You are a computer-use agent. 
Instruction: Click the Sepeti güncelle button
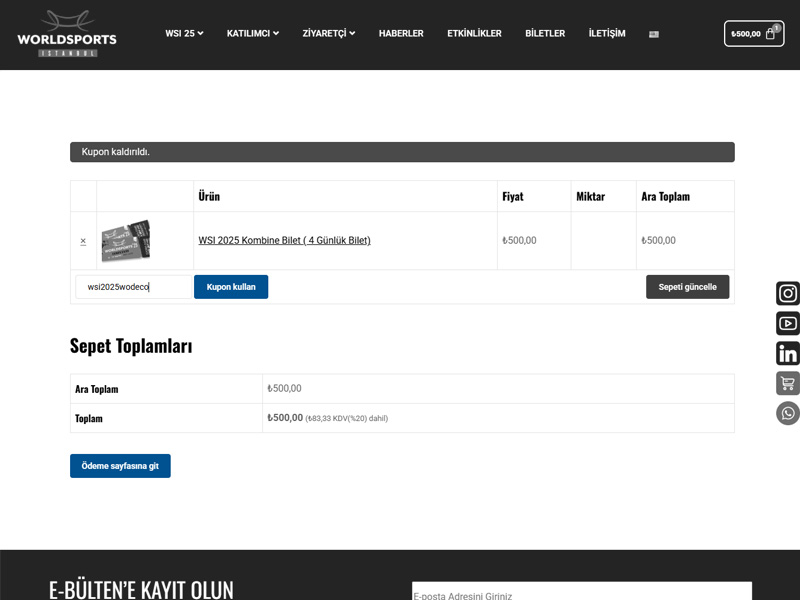687,287
